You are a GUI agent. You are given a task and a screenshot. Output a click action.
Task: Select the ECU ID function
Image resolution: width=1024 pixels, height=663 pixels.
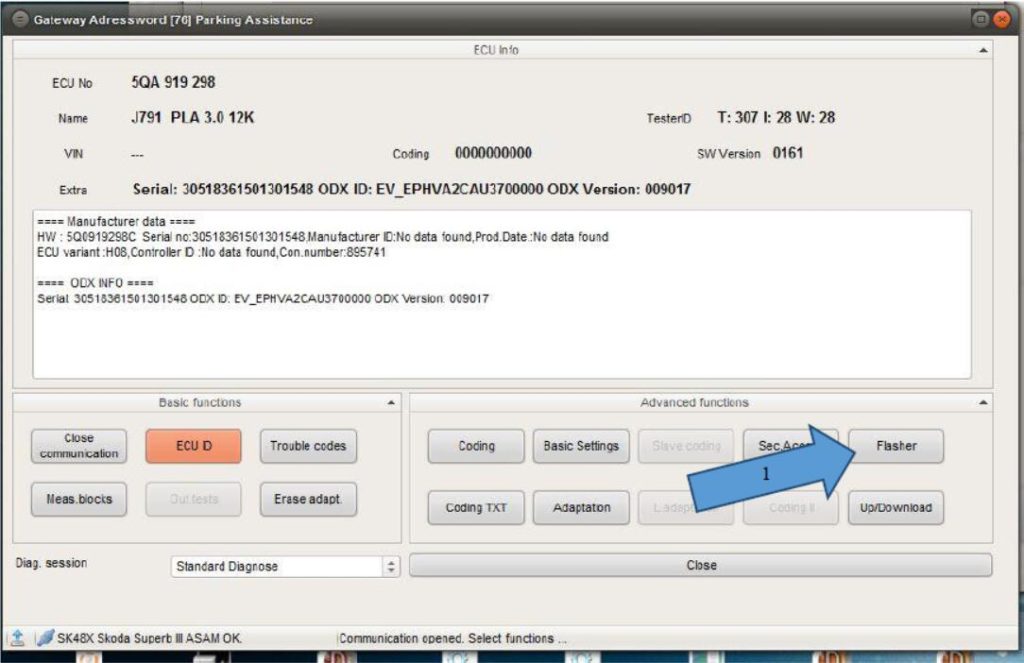193,446
